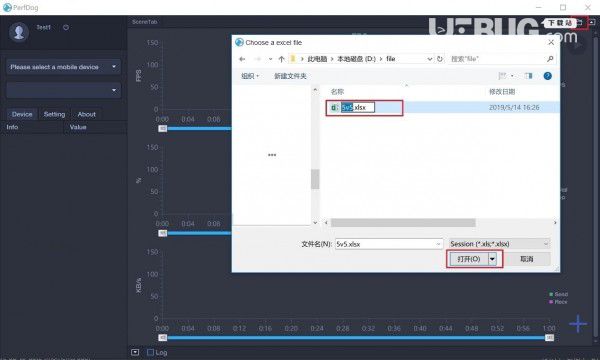This screenshot has height=360, width=600.
Task: Sort by the 修改日期 column header
Action: [x=502, y=92]
